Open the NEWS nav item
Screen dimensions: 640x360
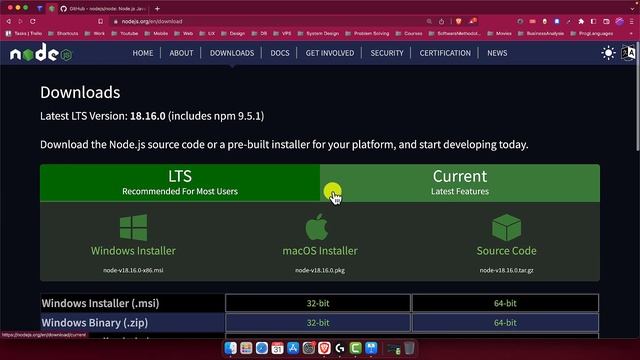click(497, 53)
